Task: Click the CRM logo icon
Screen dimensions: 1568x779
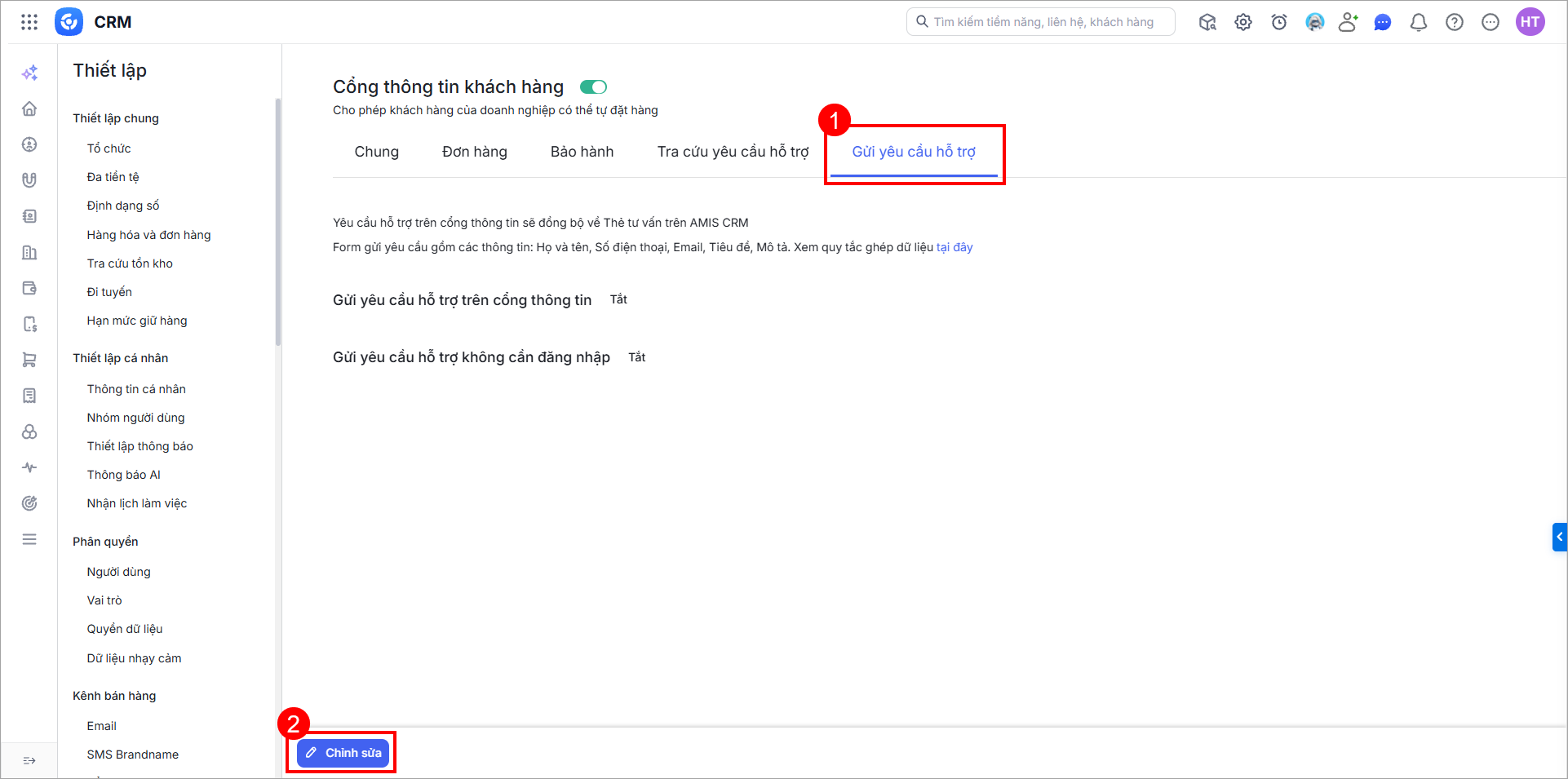Action: 69,22
